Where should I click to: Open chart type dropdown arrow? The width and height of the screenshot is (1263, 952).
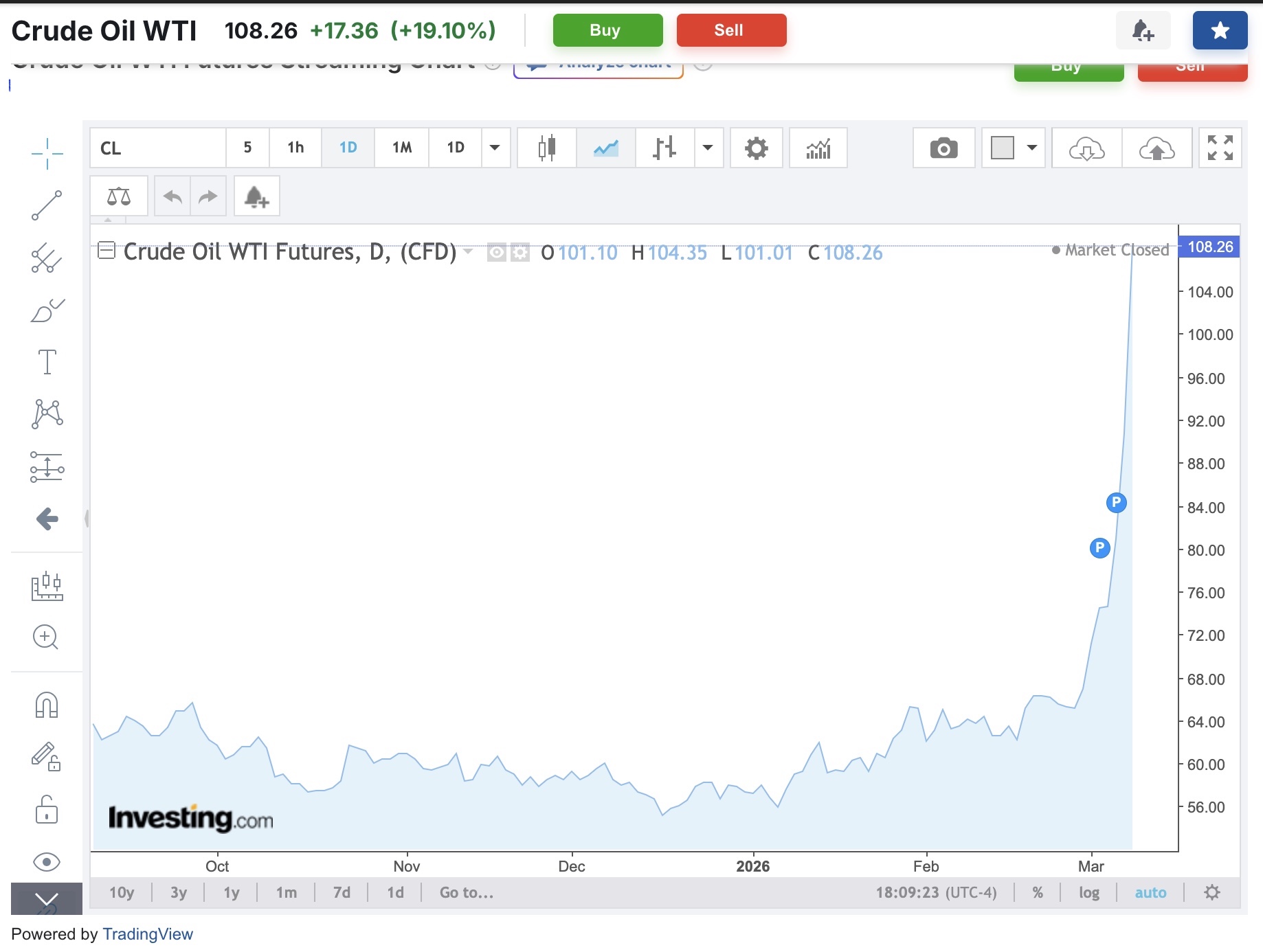tap(708, 148)
